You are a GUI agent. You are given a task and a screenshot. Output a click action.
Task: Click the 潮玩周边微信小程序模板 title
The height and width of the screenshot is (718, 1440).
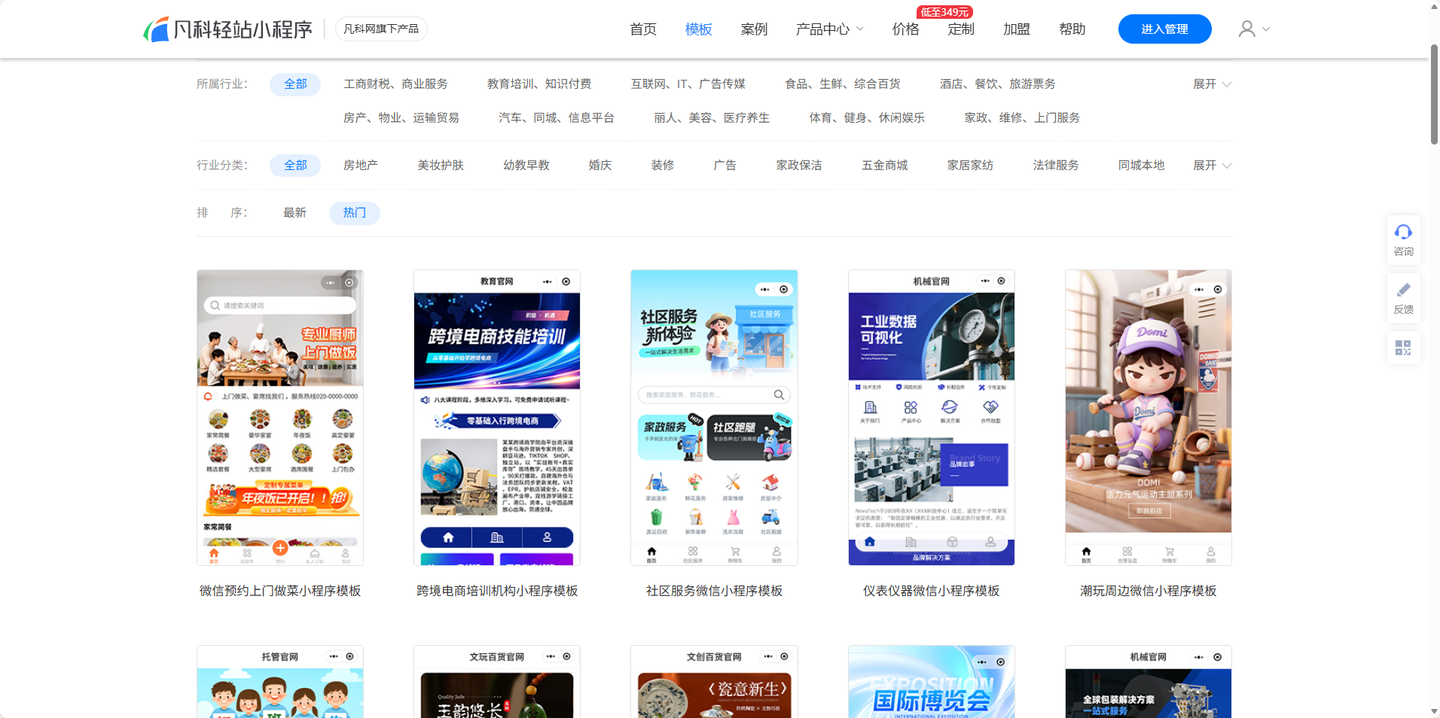[x=1148, y=591]
